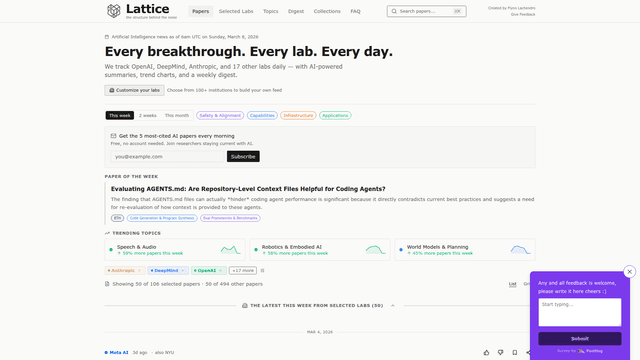Collapse the Latest This Week section chevron
The image size is (640, 360).
tap(393, 305)
